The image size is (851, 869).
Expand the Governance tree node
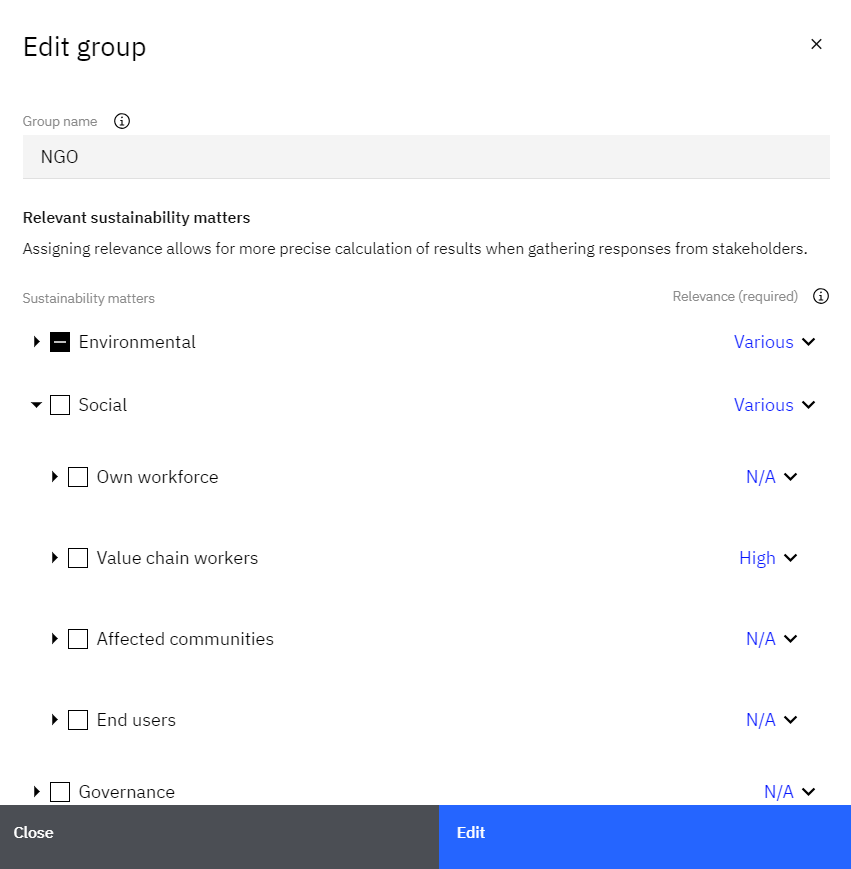click(x=37, y=791)
